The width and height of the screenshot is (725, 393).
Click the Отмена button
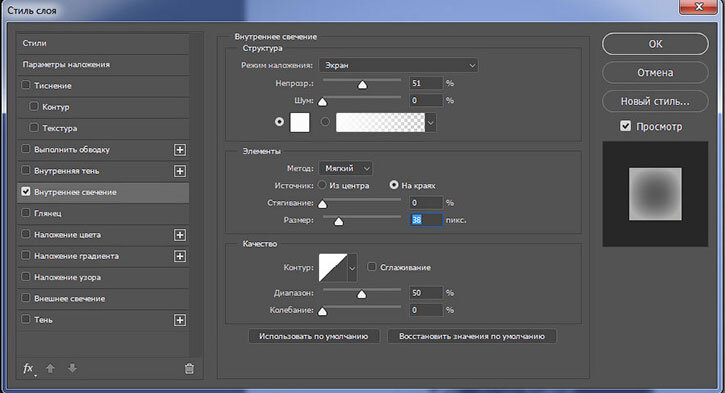click(x=655, y=73)
